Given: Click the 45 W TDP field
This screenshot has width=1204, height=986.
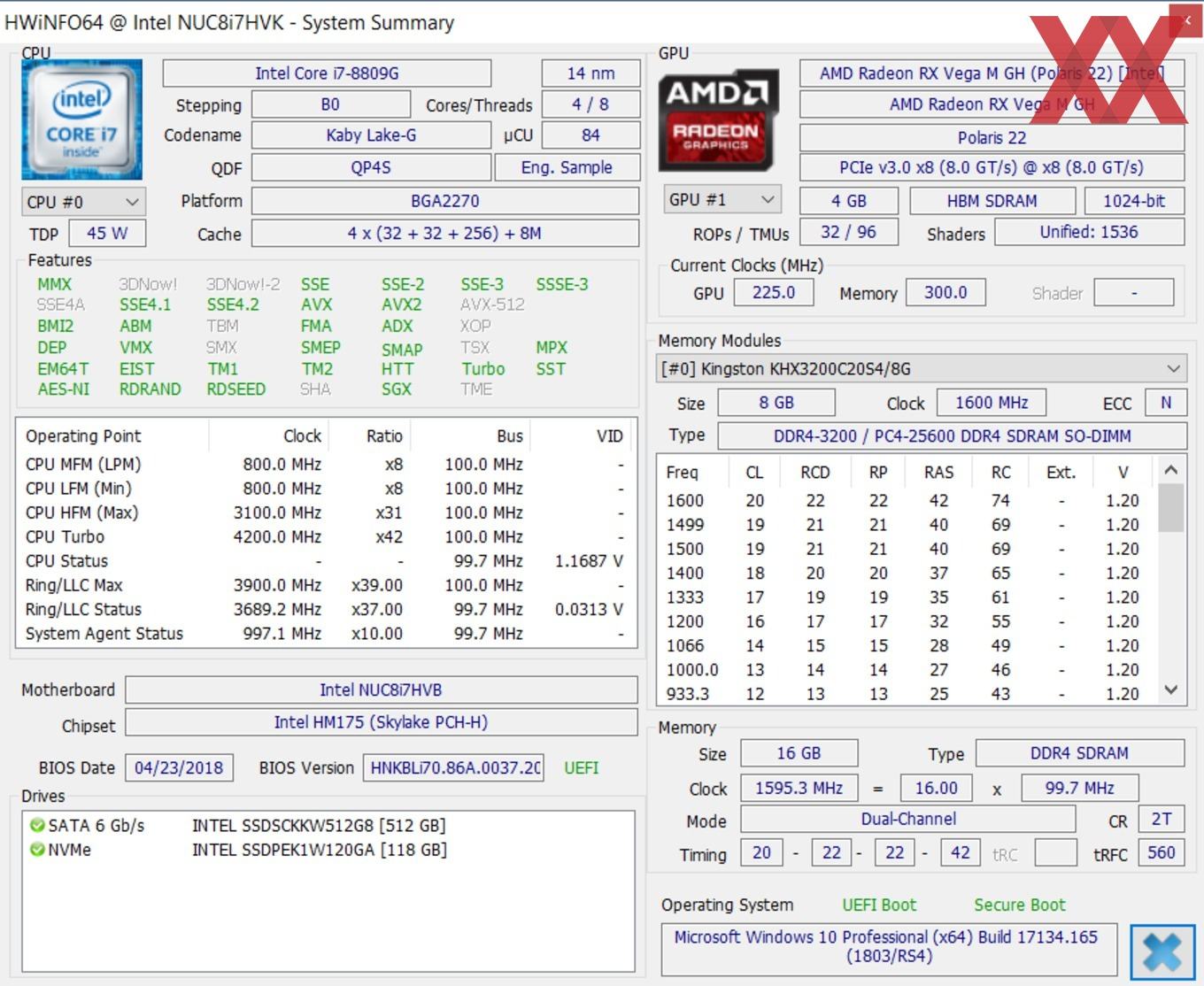Looking at the screenshot, I should point(107,234).
